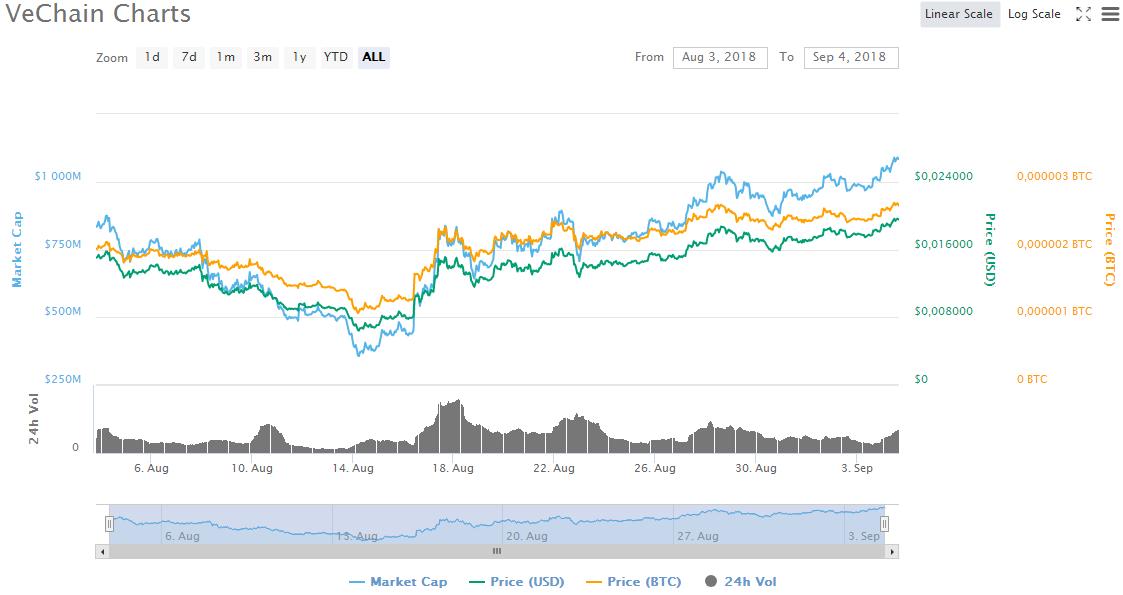
Task: Click the $0,016000 price axis label
Action: (944, 244)
